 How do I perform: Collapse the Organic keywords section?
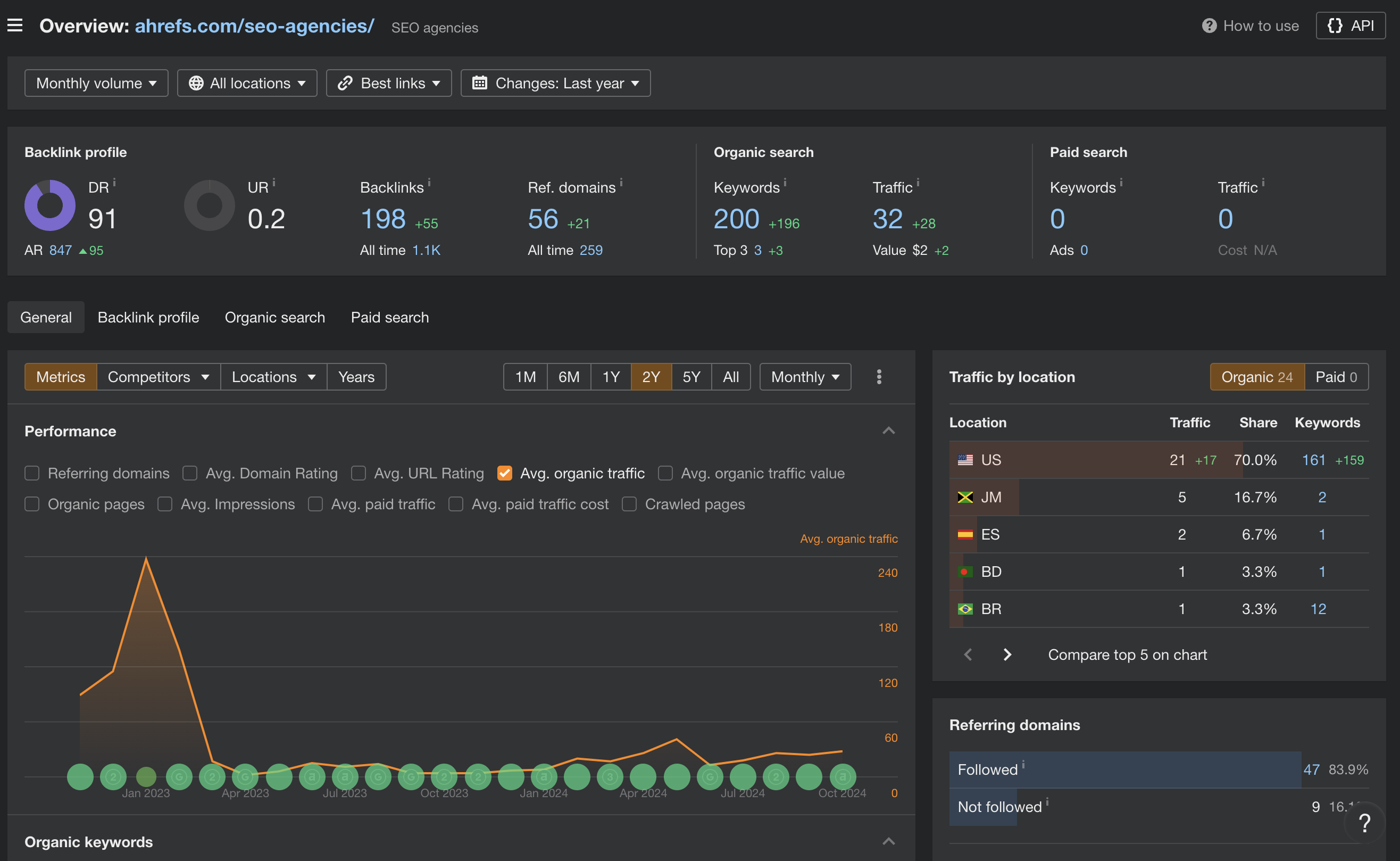888,842
